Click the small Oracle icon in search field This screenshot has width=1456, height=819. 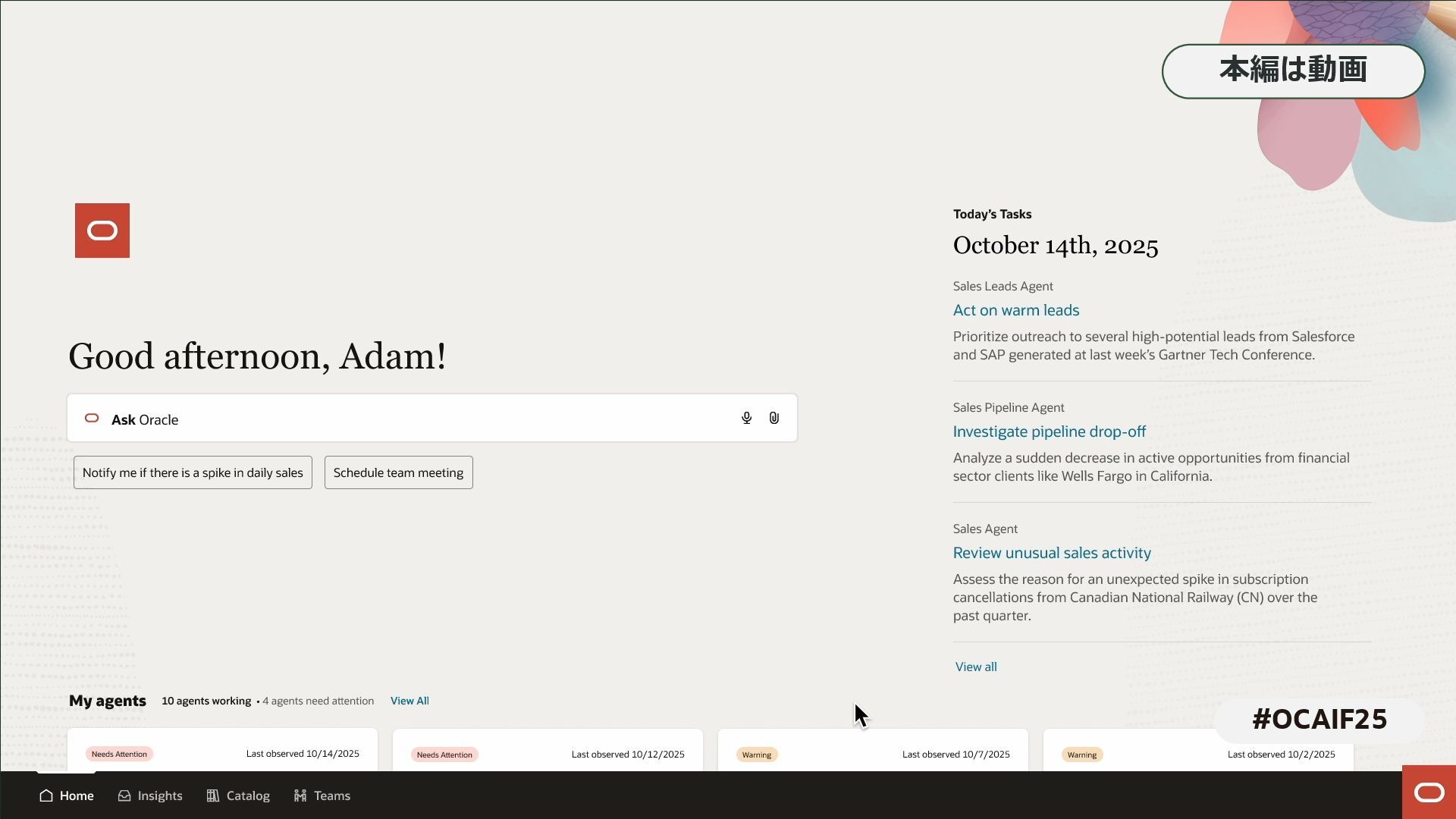[92, 418]
